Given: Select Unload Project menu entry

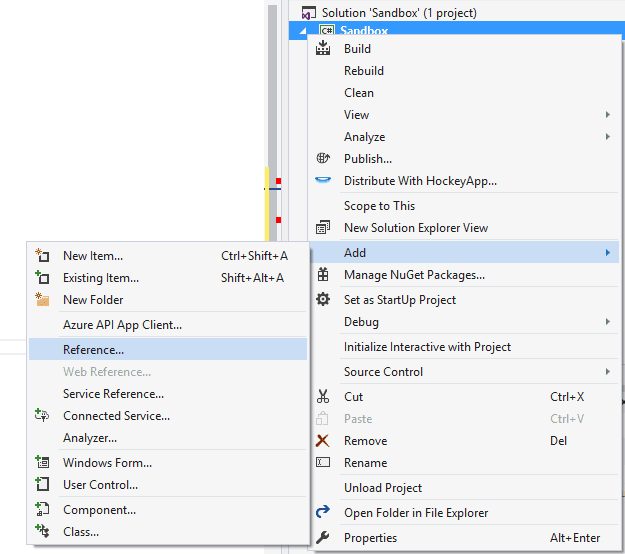Looking at the screenshot, I should click(x=383, y=488).
